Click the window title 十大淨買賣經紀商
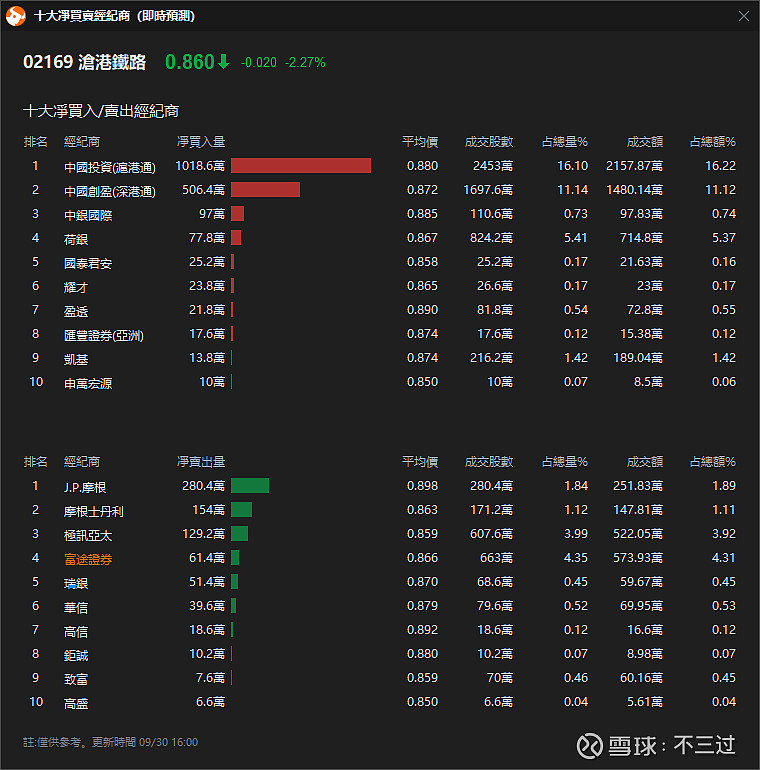 tap(114, 16)
